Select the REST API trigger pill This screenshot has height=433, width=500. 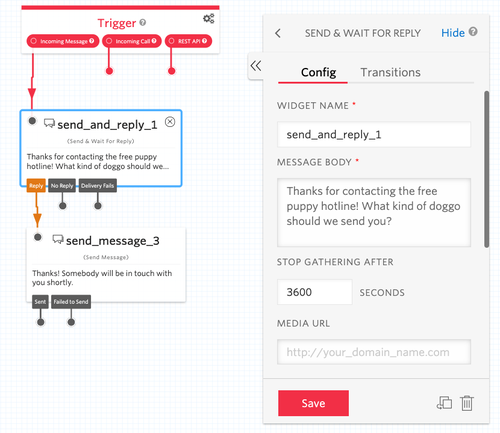tap(188, 41)
